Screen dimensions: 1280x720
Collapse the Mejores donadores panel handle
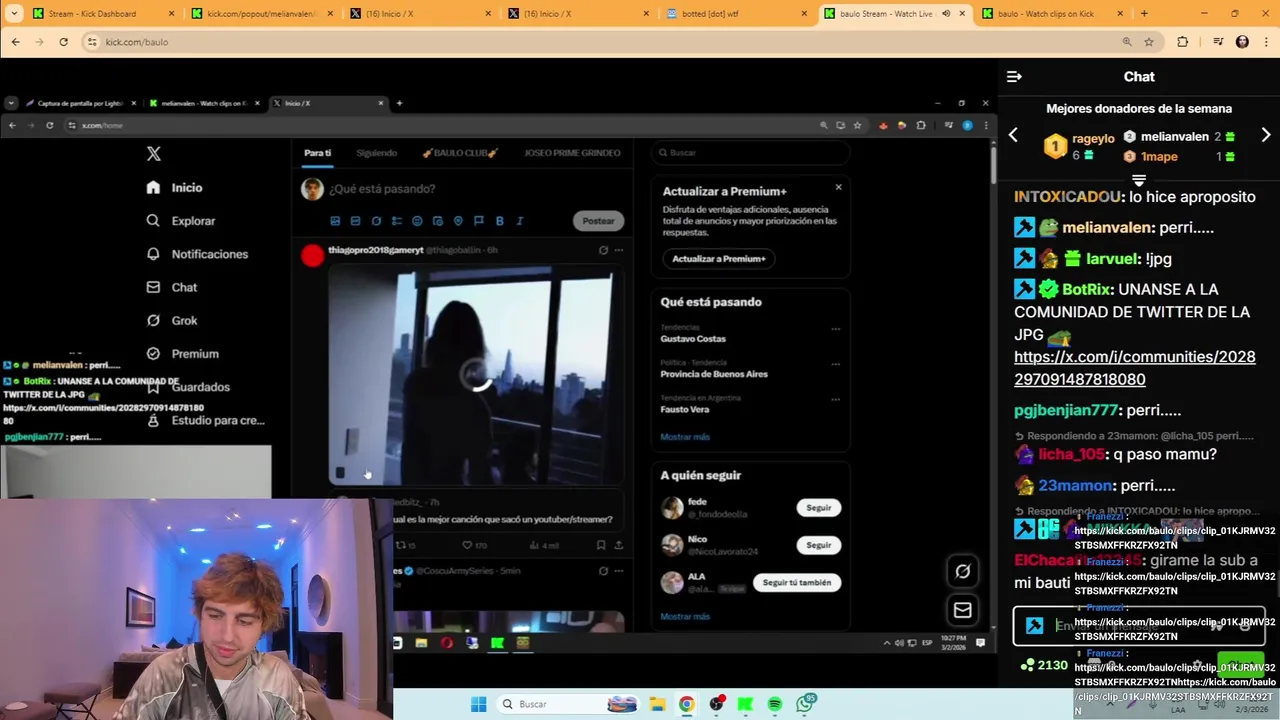pos(1138,180)
